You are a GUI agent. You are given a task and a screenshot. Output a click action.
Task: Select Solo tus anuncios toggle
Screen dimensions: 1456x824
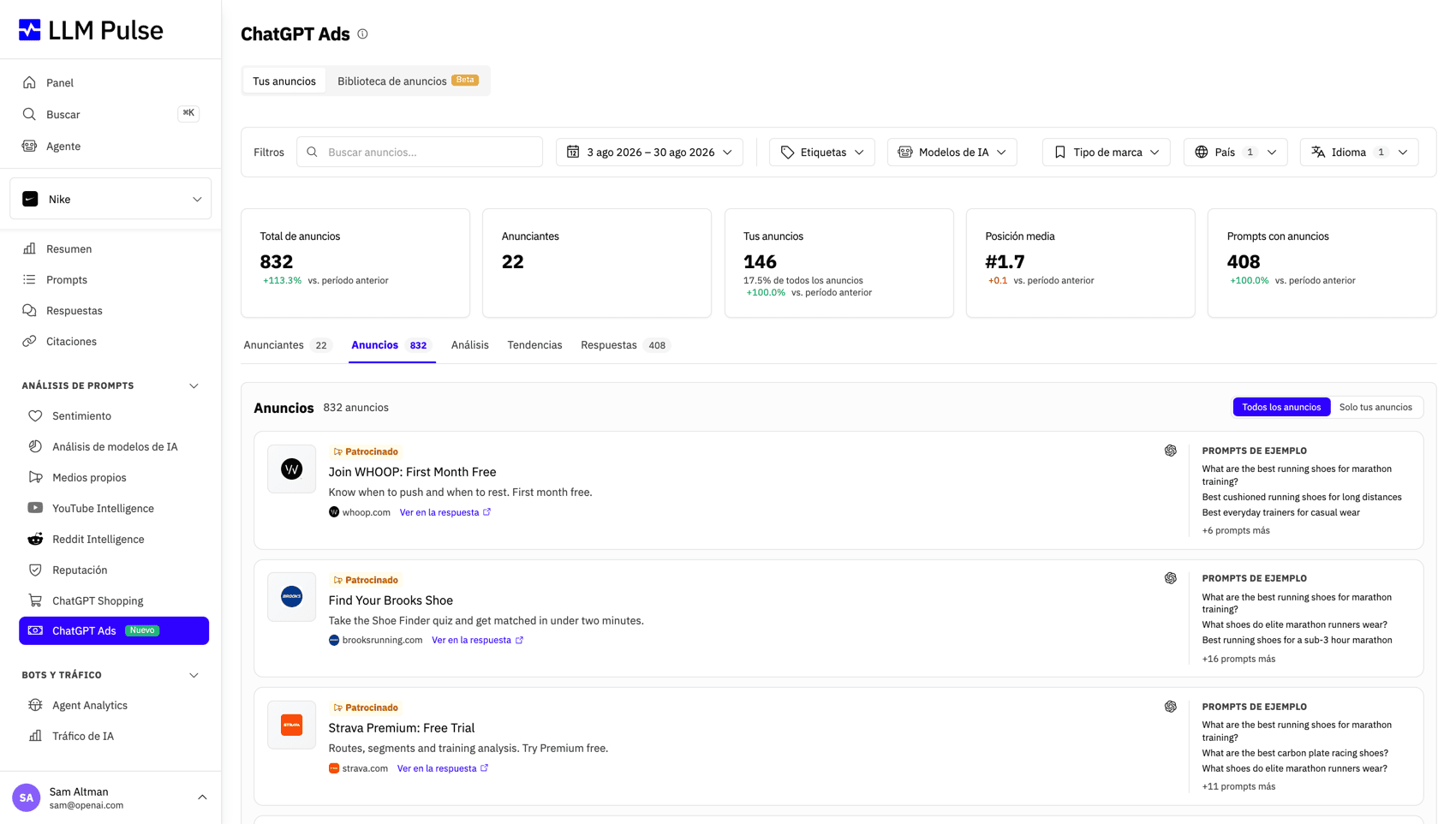click(1375, 407)
